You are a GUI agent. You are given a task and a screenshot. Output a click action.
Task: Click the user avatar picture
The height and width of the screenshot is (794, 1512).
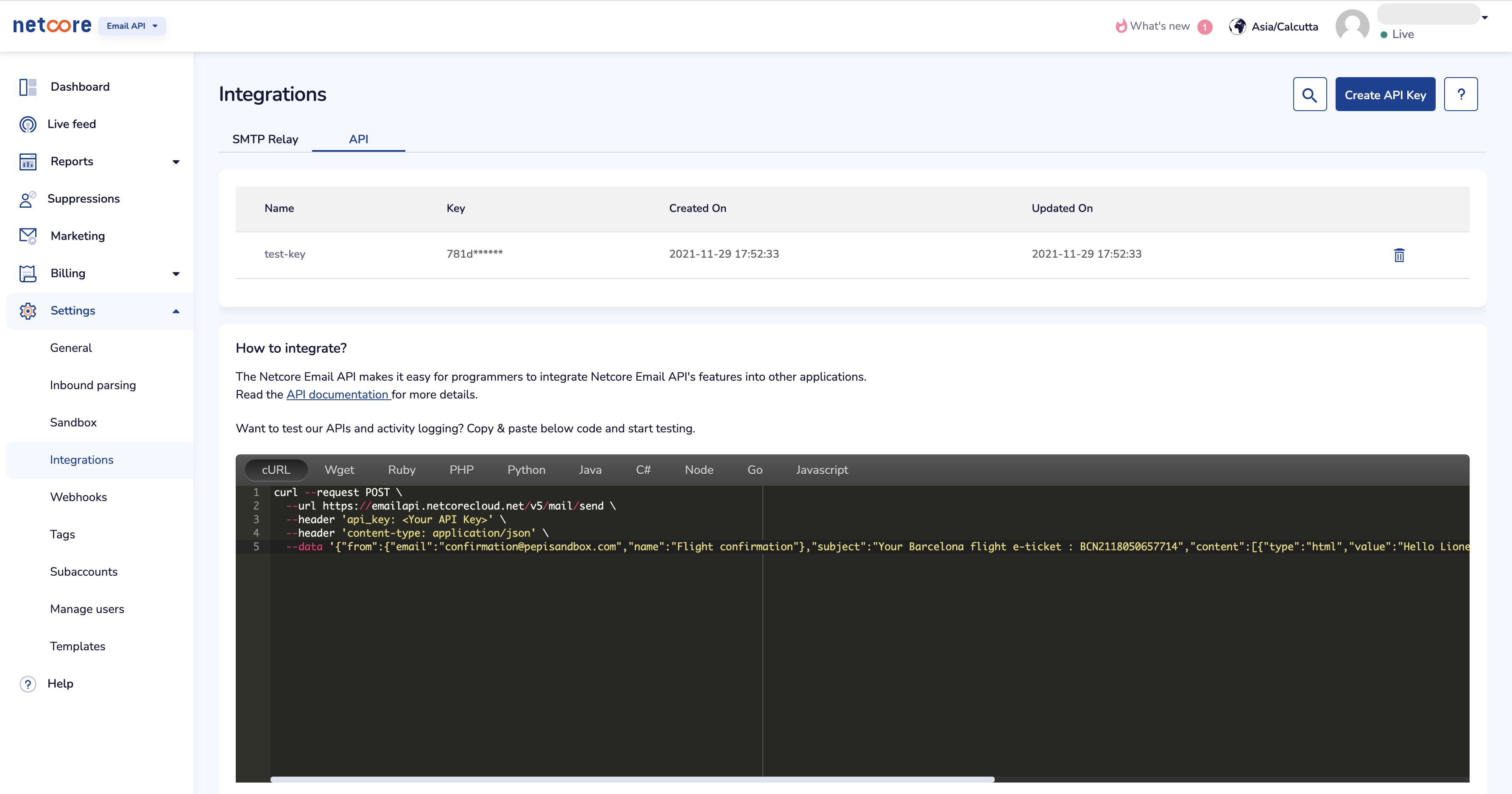[1352, 26]
